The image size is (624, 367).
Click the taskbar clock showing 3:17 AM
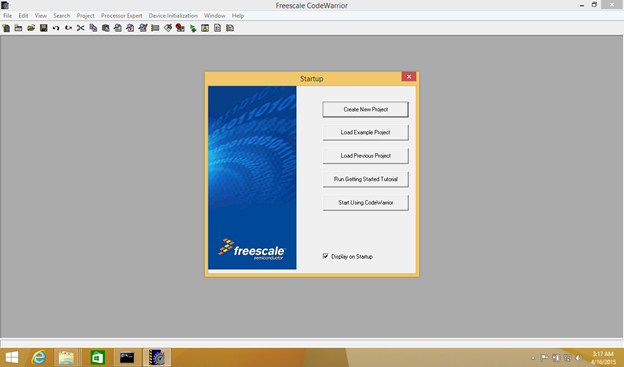point(603,358)
